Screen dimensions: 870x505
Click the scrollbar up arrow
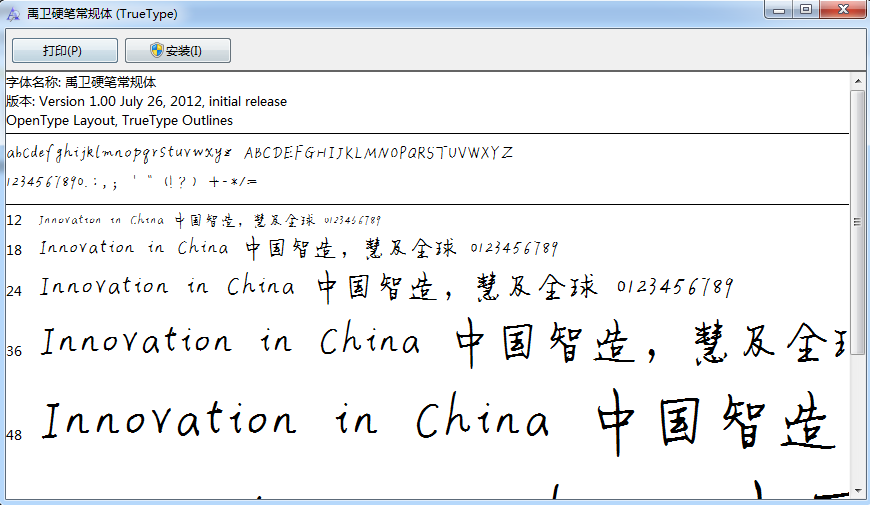pos(858,81)
